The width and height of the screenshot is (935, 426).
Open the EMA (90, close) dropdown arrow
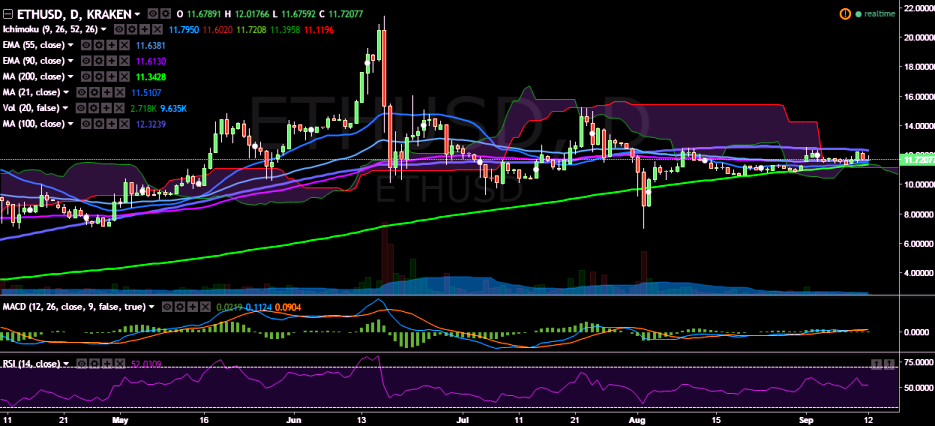(72, 61)
